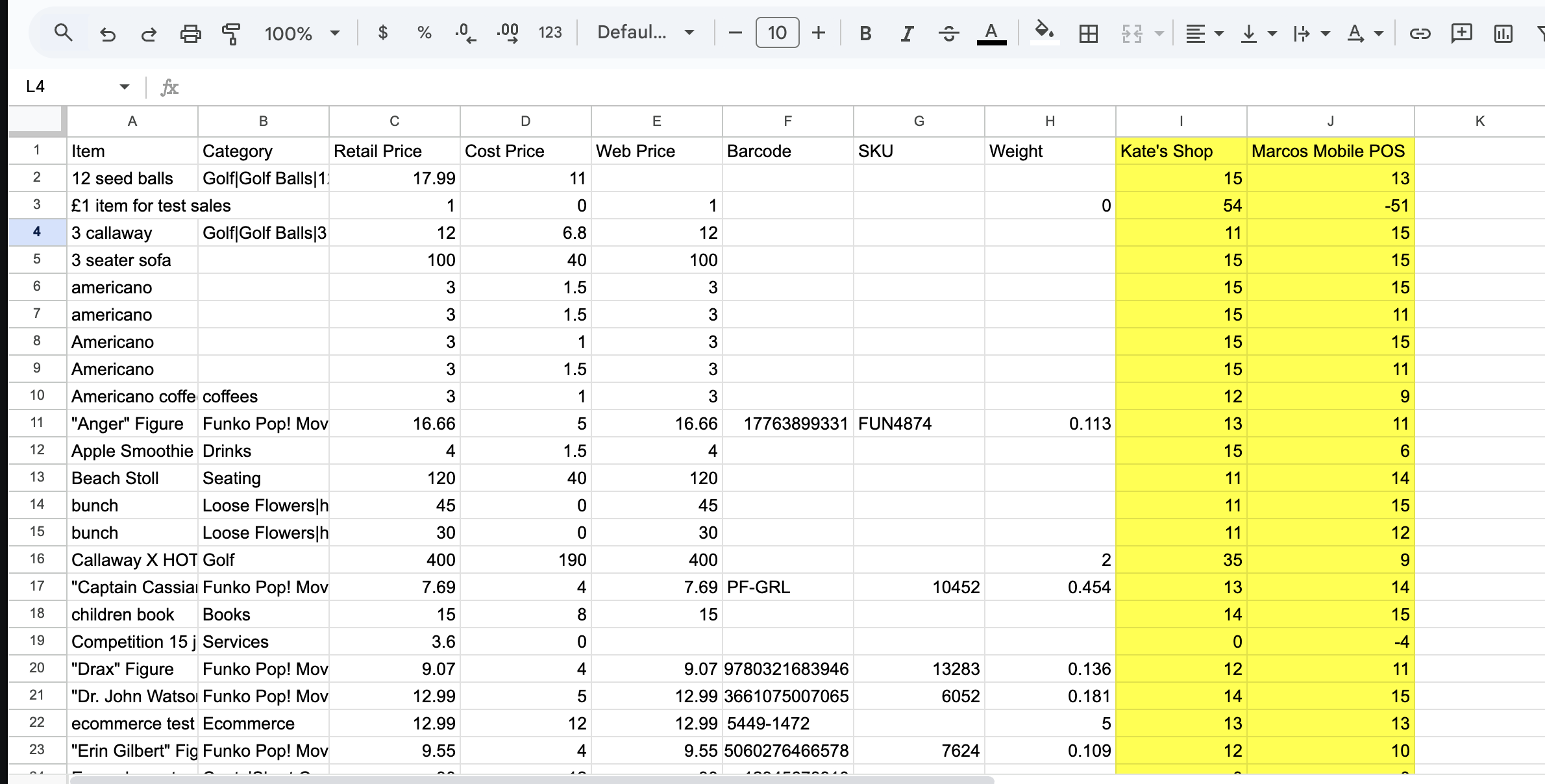
Task: Select row 11 header
Action: point(37,423)
